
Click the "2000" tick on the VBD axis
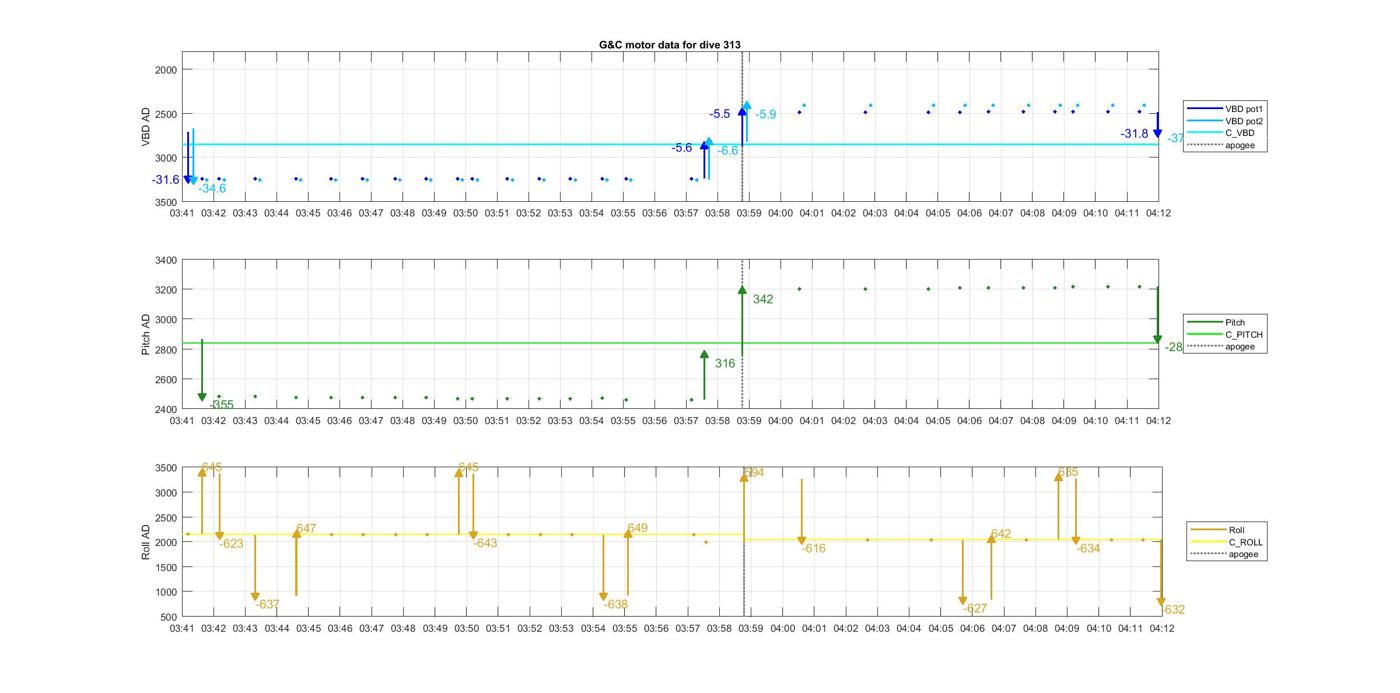click(165, 70)
